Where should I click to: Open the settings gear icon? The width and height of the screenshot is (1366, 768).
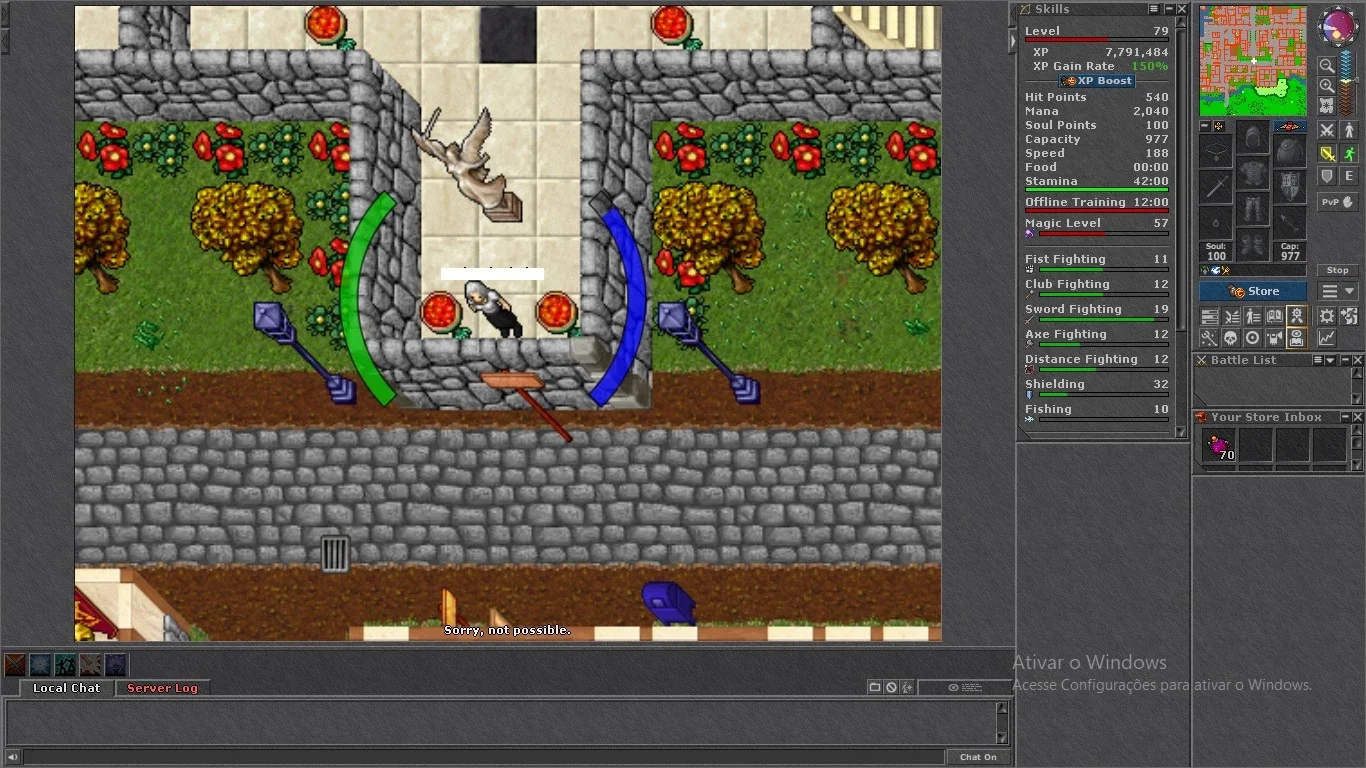(1326, 315)
